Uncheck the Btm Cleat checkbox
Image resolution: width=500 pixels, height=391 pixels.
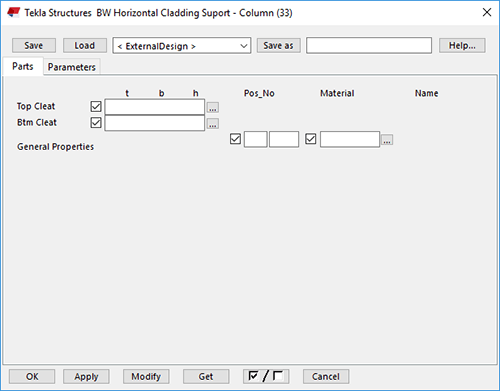[96, 123]
